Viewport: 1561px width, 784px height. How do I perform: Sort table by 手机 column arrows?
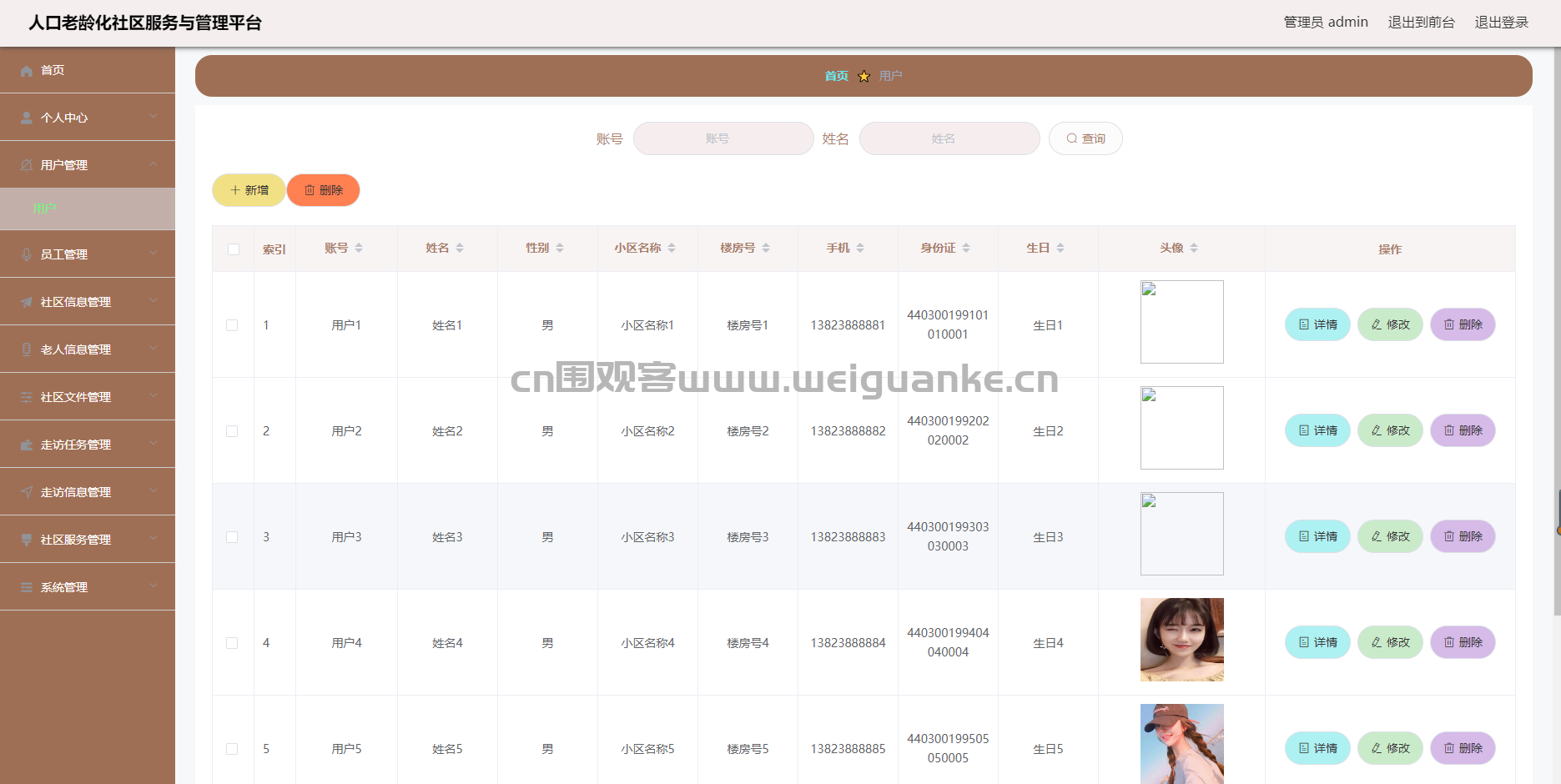tap(860, 249)
